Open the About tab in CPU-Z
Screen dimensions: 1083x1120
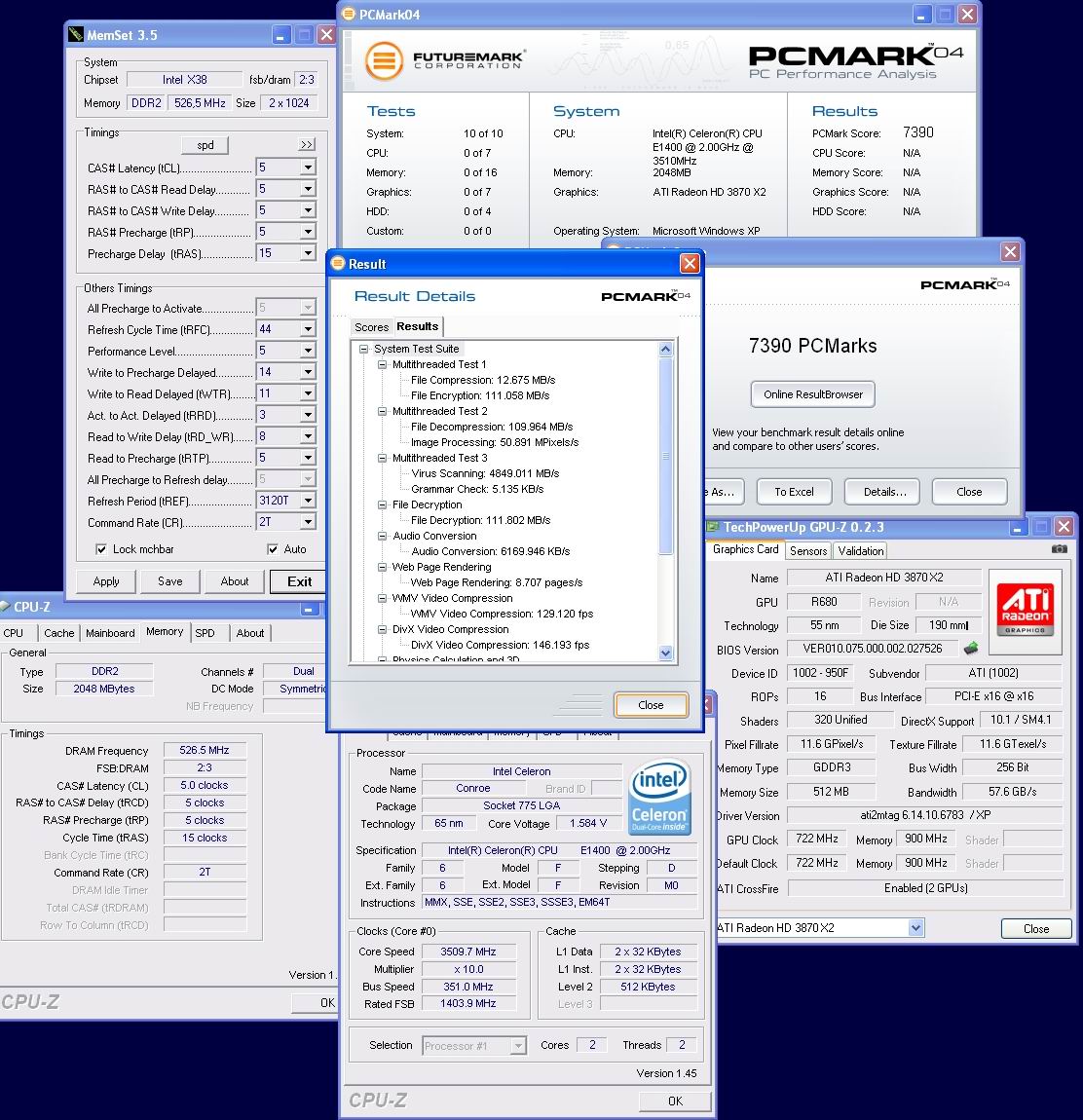250,633
